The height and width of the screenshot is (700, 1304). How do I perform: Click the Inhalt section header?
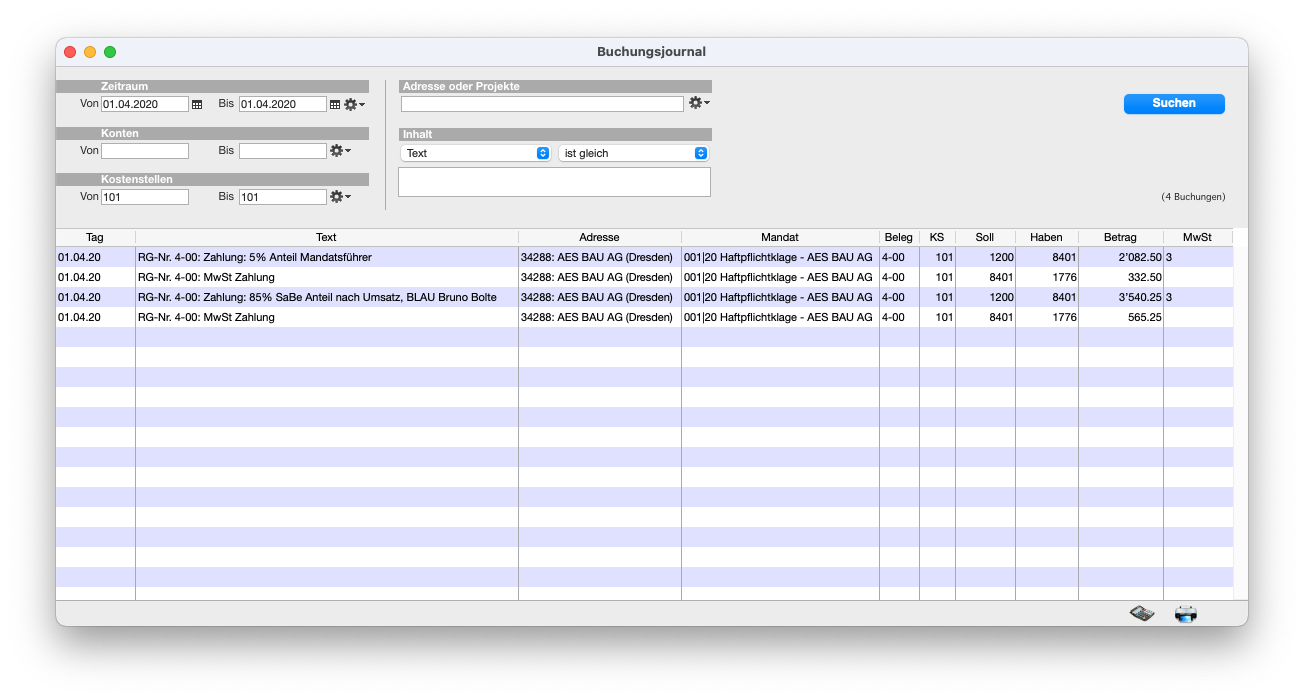point(555,134)
